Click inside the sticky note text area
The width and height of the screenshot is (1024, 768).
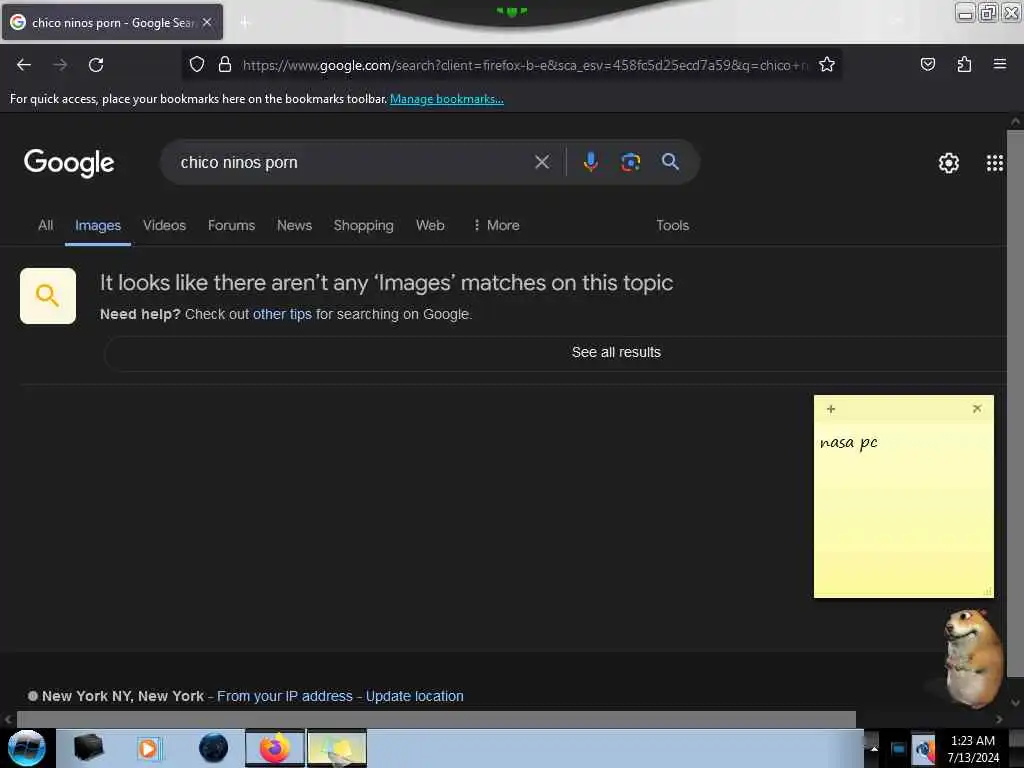903,509
